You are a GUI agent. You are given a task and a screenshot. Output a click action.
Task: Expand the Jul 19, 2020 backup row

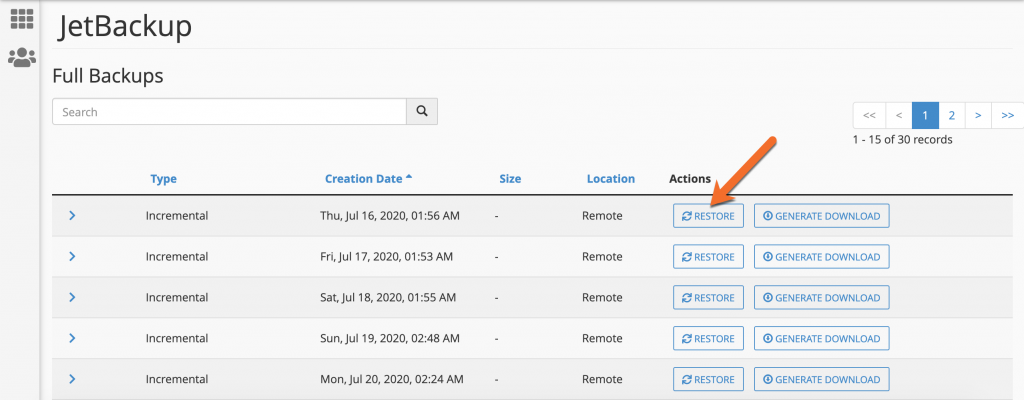click(x=72, y=339)
